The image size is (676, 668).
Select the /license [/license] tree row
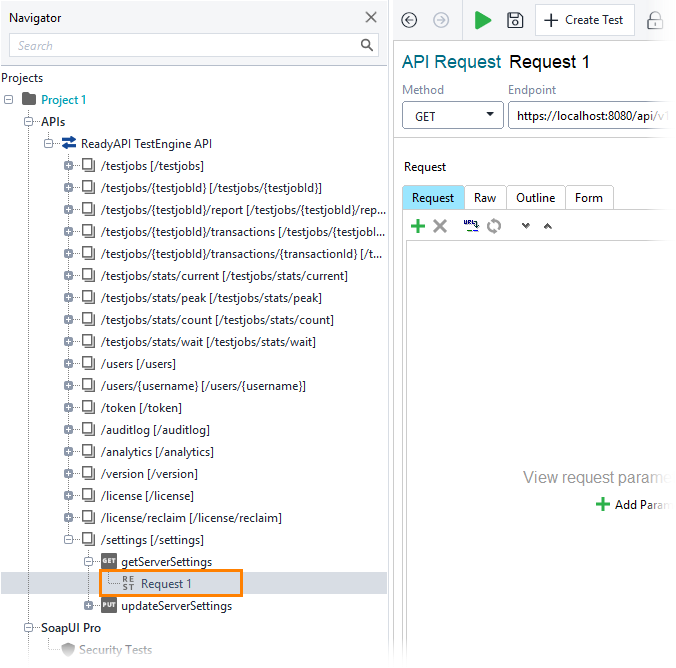(147, 496)
